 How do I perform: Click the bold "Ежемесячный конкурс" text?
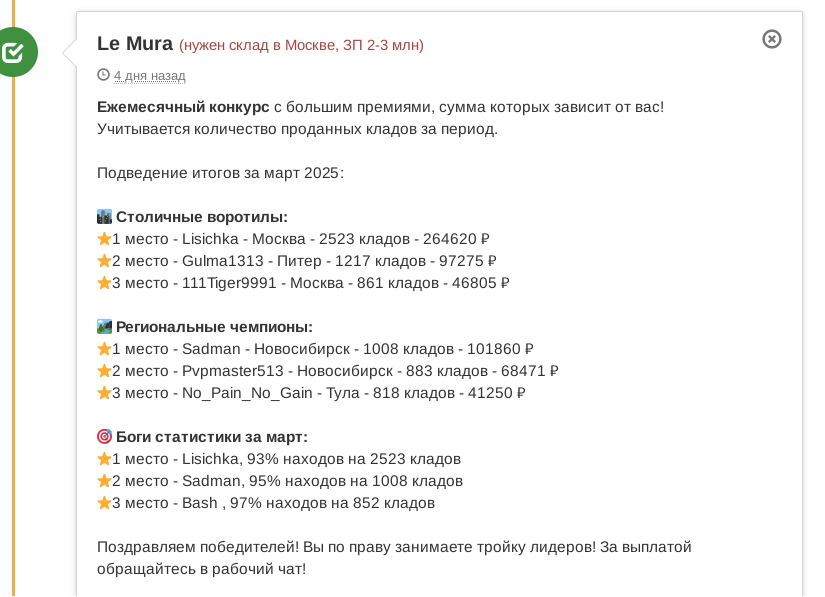point(183,107)
